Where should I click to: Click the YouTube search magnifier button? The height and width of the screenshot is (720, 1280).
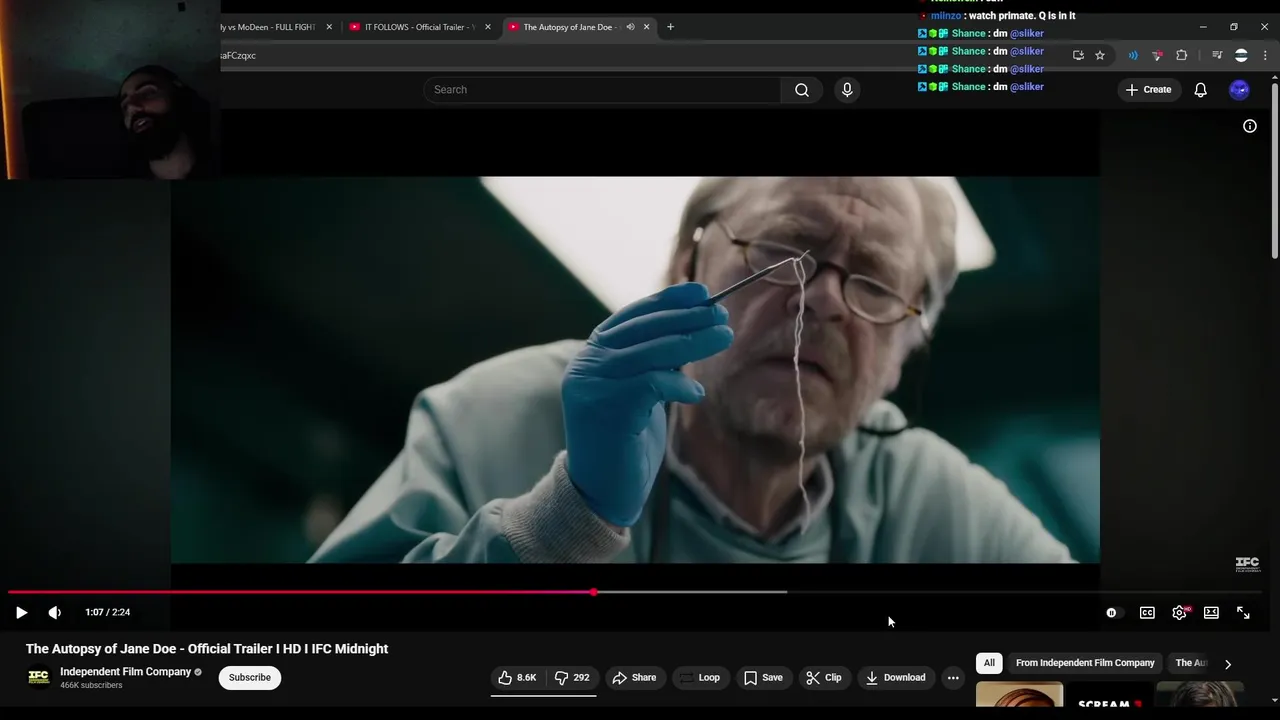[x=802, y=90]
